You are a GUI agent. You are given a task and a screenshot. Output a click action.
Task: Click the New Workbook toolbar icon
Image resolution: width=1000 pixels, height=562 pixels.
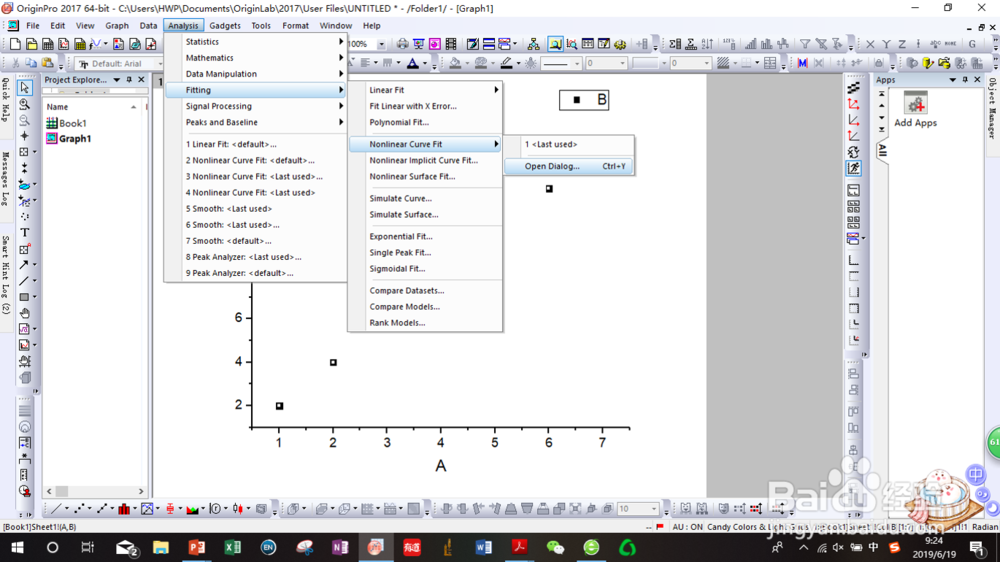[x=47, y=44]
